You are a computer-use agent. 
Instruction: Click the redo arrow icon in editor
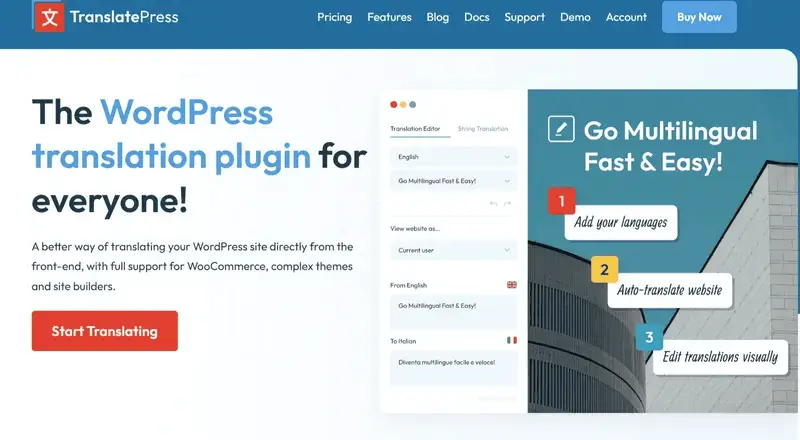(x=507, y=203)
